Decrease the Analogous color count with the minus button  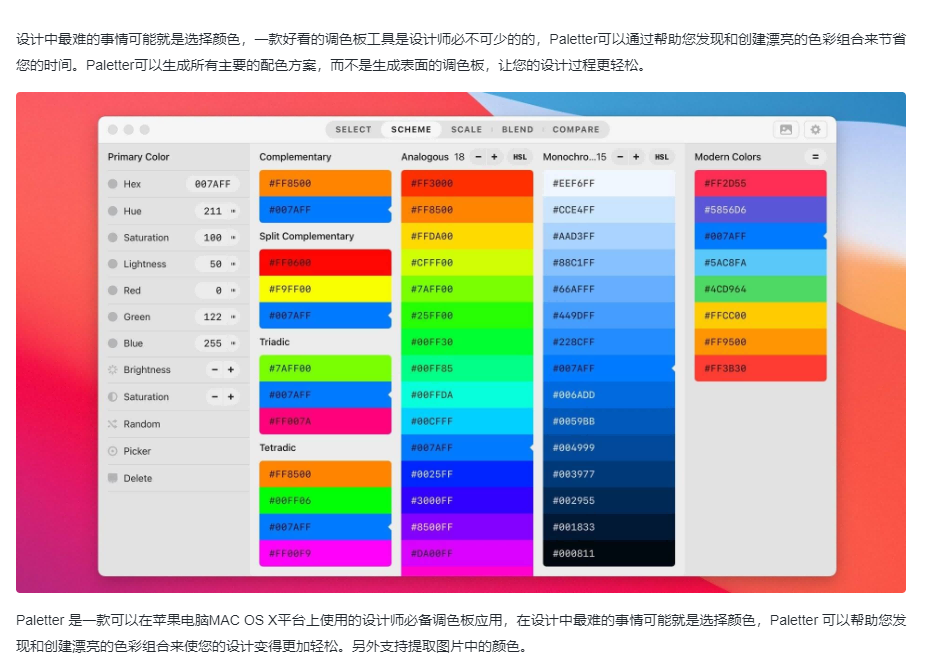478,157
